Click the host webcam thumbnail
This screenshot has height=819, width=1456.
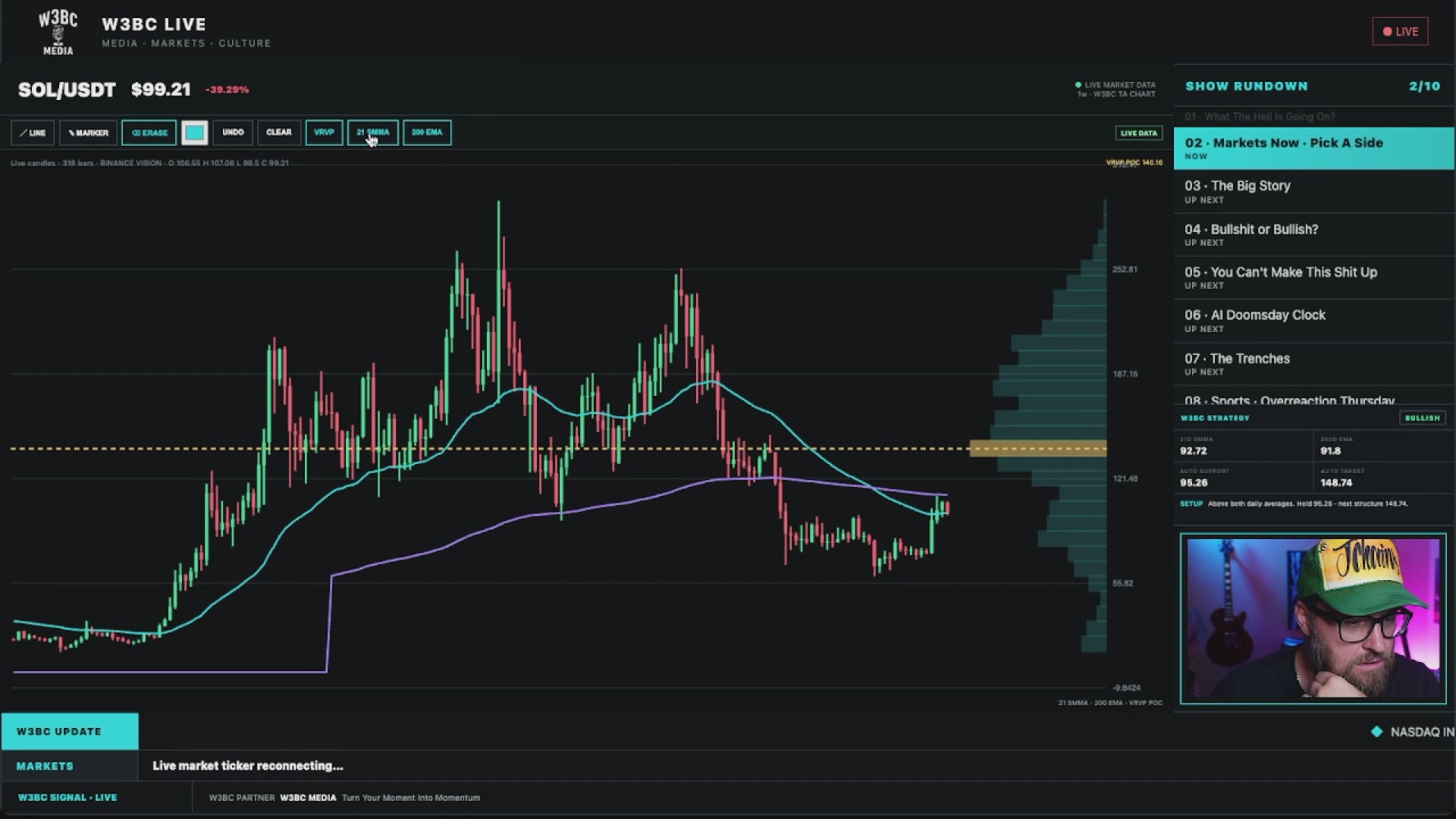tap(1313, 618)
